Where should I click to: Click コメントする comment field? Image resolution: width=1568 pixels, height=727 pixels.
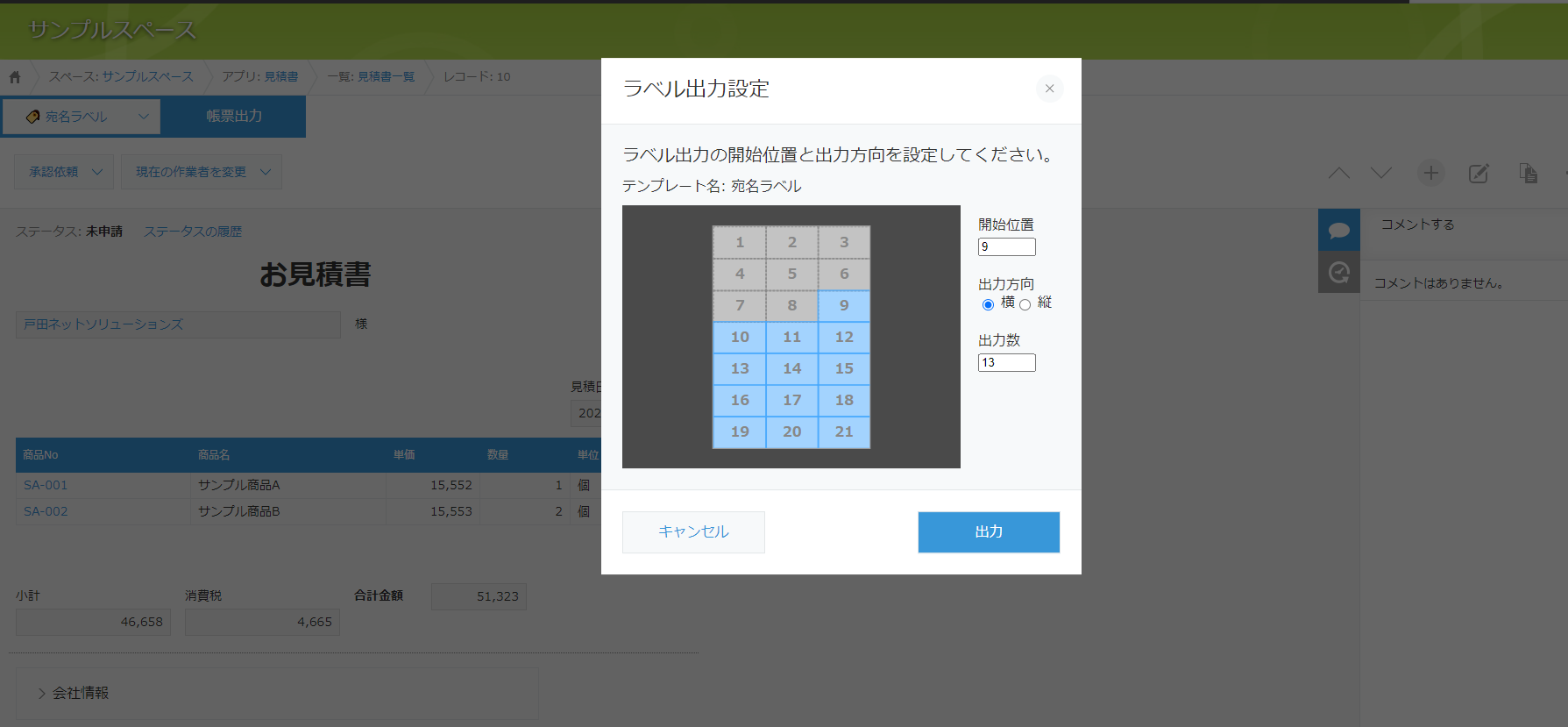pyautogui.click(x=1464, y=225)
